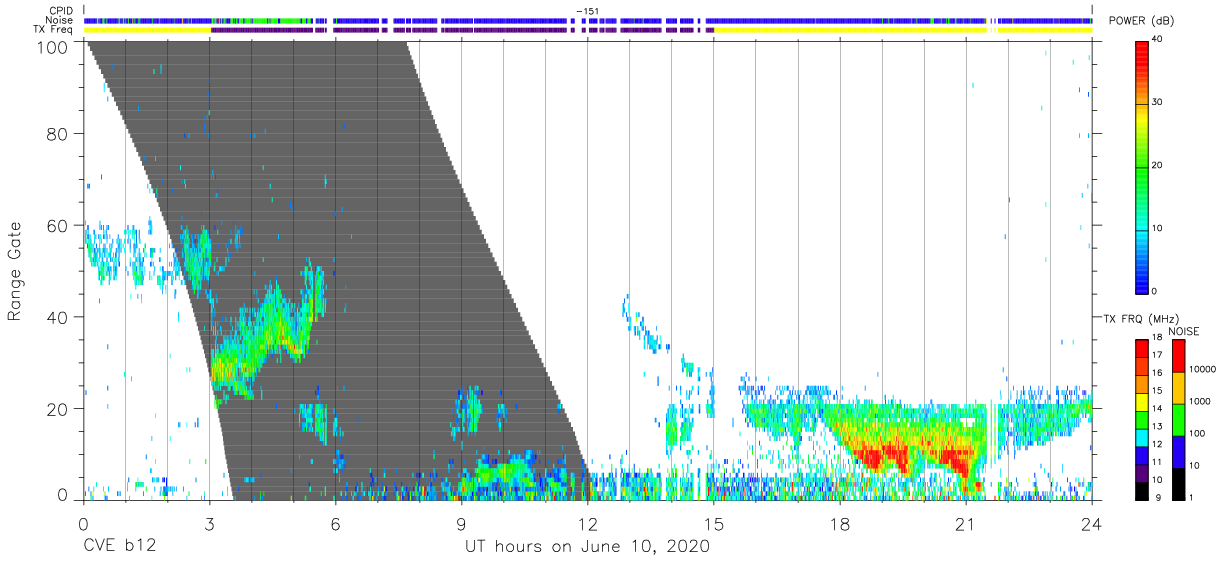Image resolution: width=1228 pixels, height=567 pixels.
Task: Click the green swatch in noise legend
Action: pyautogui.click(x=1178, y=419)
